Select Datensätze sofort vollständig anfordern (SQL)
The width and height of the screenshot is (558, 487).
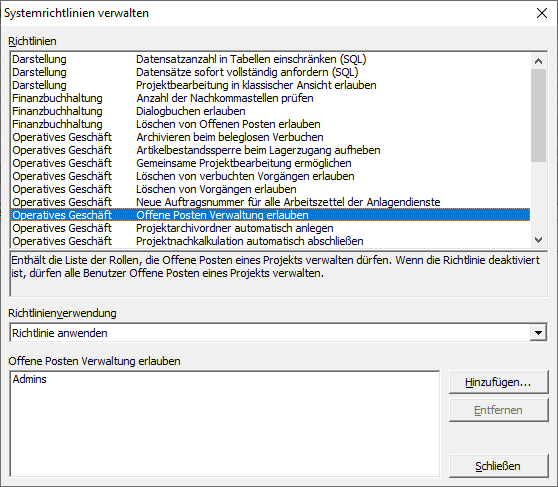(270, 72)
